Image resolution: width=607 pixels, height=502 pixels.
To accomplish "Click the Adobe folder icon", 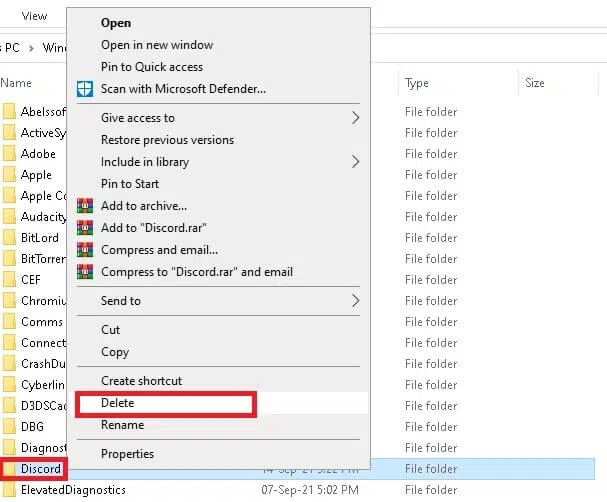I will tap(9, 154).
